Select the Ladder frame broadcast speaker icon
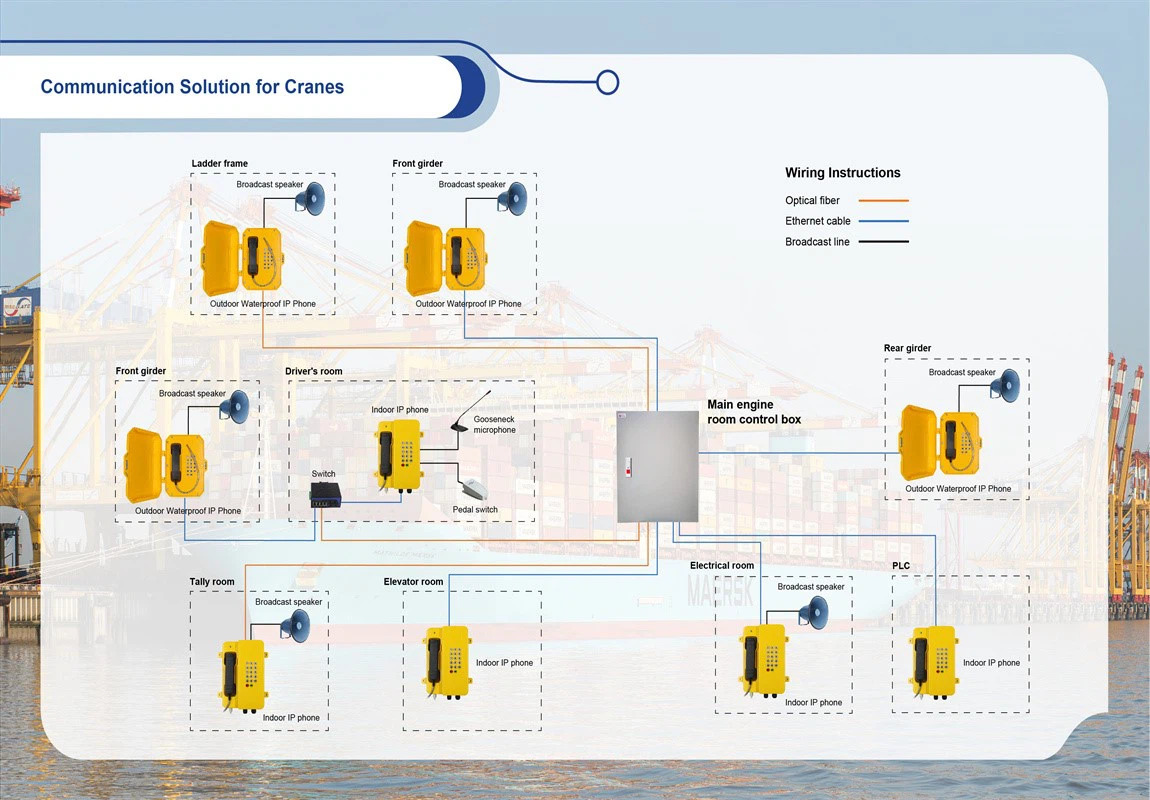Viewport: 1150px width, 800px height. pos(311,199)
